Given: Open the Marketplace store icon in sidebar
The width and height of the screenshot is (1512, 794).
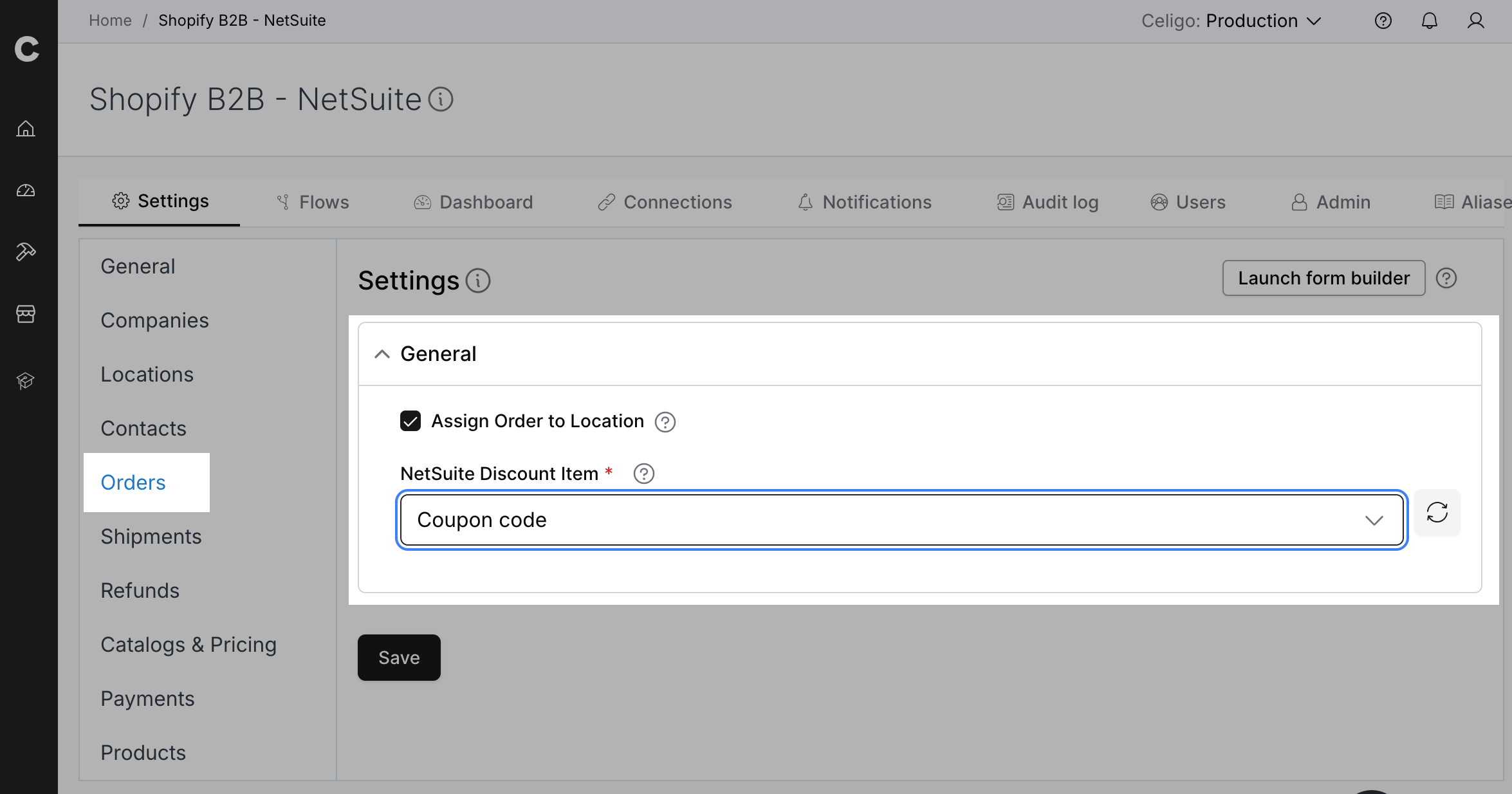Looking at the screenshot, I should click(x=26, y=314).
